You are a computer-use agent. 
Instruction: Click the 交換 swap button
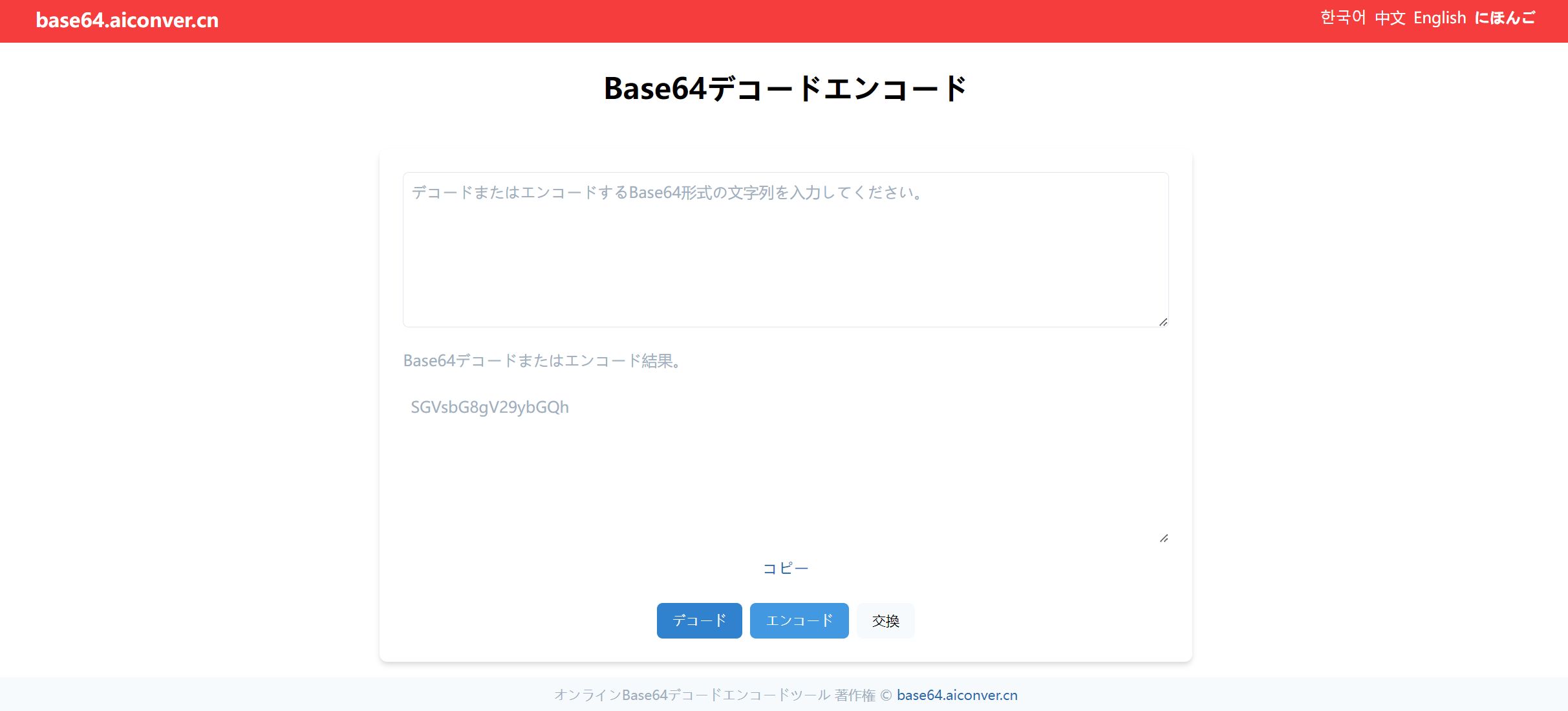[885, 620]
